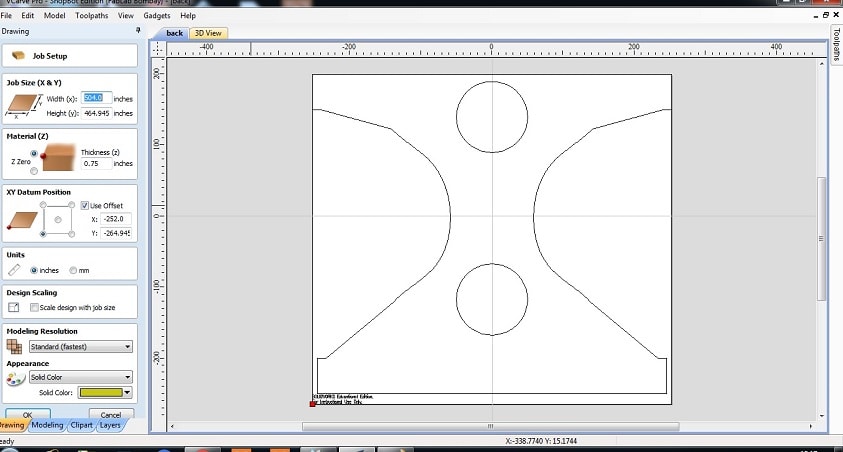Screen dimensions: 843x452
Task: Select center XY datum position
Action: coord(58,219)
